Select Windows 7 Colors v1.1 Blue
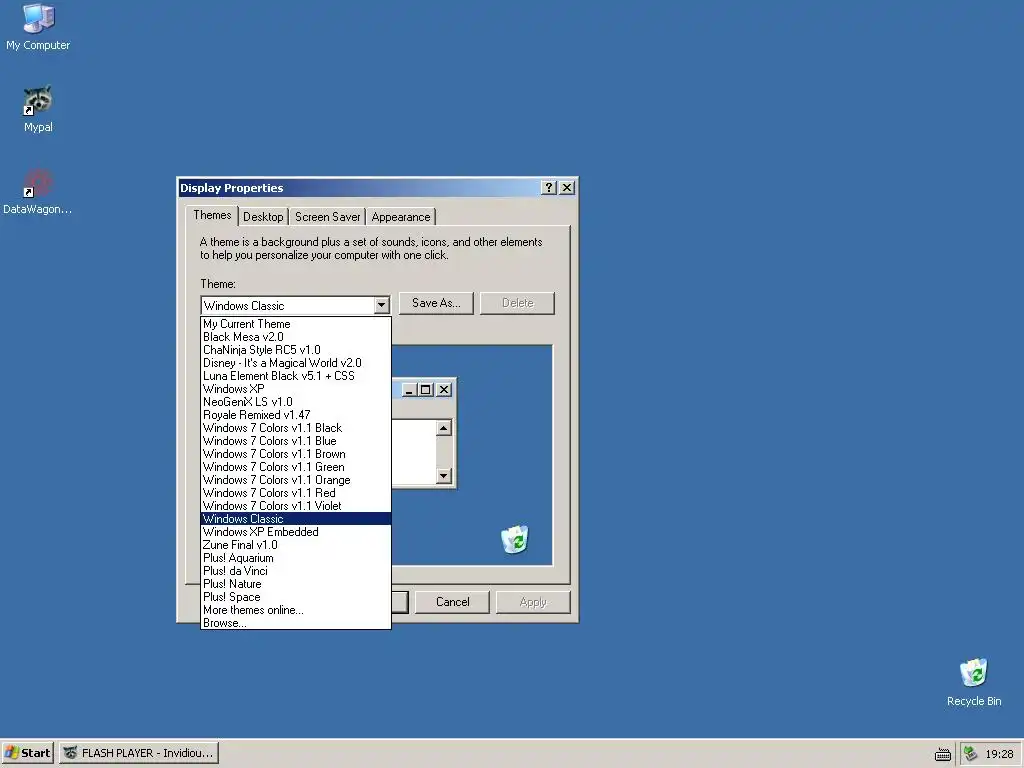The height and width of the screenshot is (768, 1024). [x=296, y=441]
